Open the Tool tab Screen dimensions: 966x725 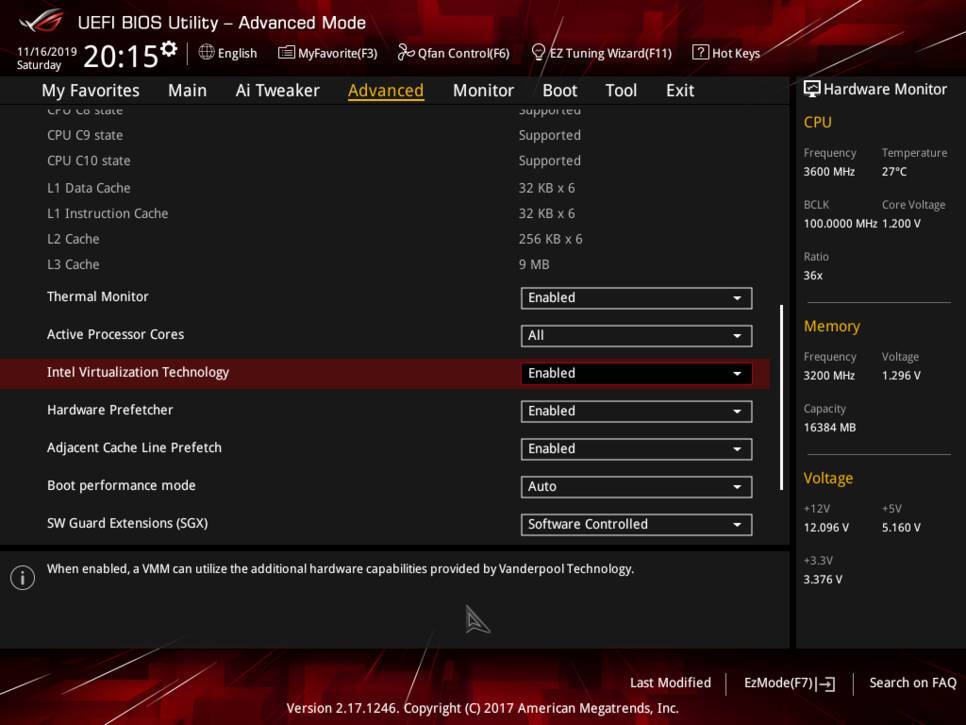(x=621, y=91)
